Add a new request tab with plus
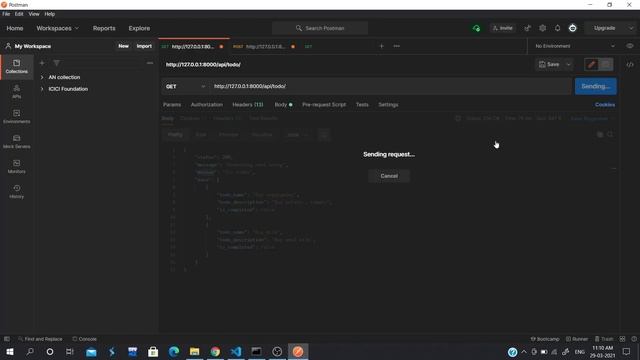 [382, 46]
